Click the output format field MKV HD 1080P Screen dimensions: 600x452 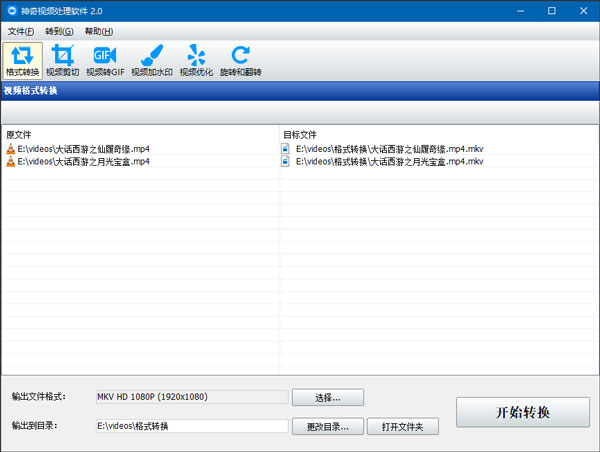click(x=192, y=397)
